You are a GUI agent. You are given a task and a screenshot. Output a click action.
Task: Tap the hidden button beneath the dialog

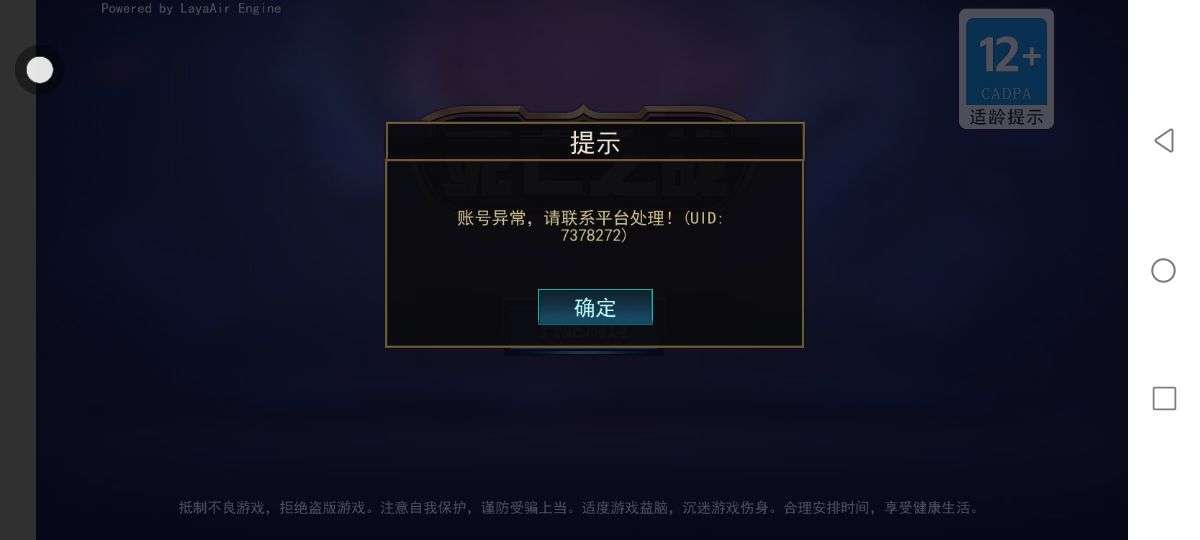[x=584, y=337]
